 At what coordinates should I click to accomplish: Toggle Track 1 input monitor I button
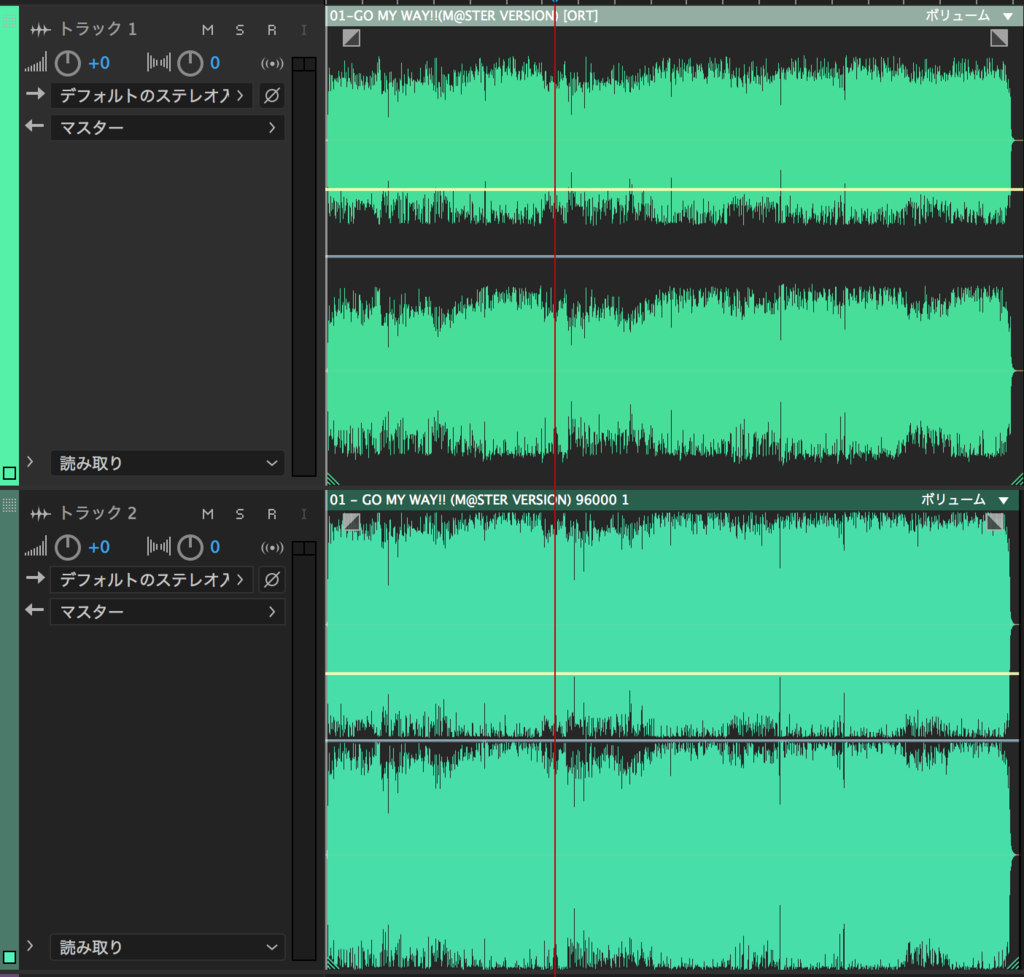pyautogui.click(x=304, y=30)
